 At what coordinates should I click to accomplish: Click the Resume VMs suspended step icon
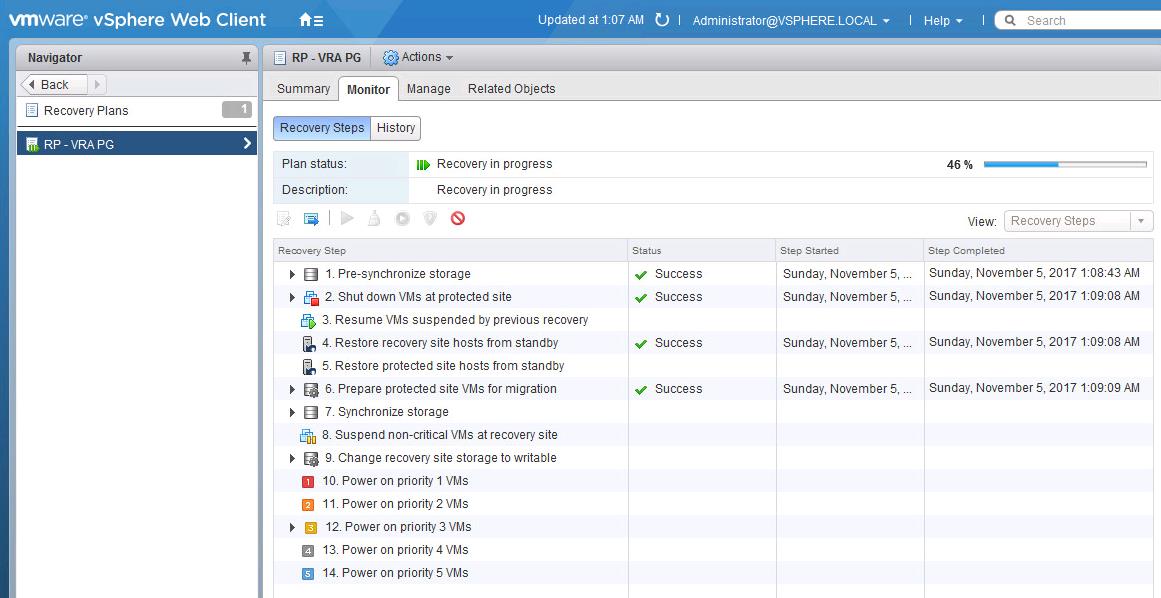coord(308,320)
